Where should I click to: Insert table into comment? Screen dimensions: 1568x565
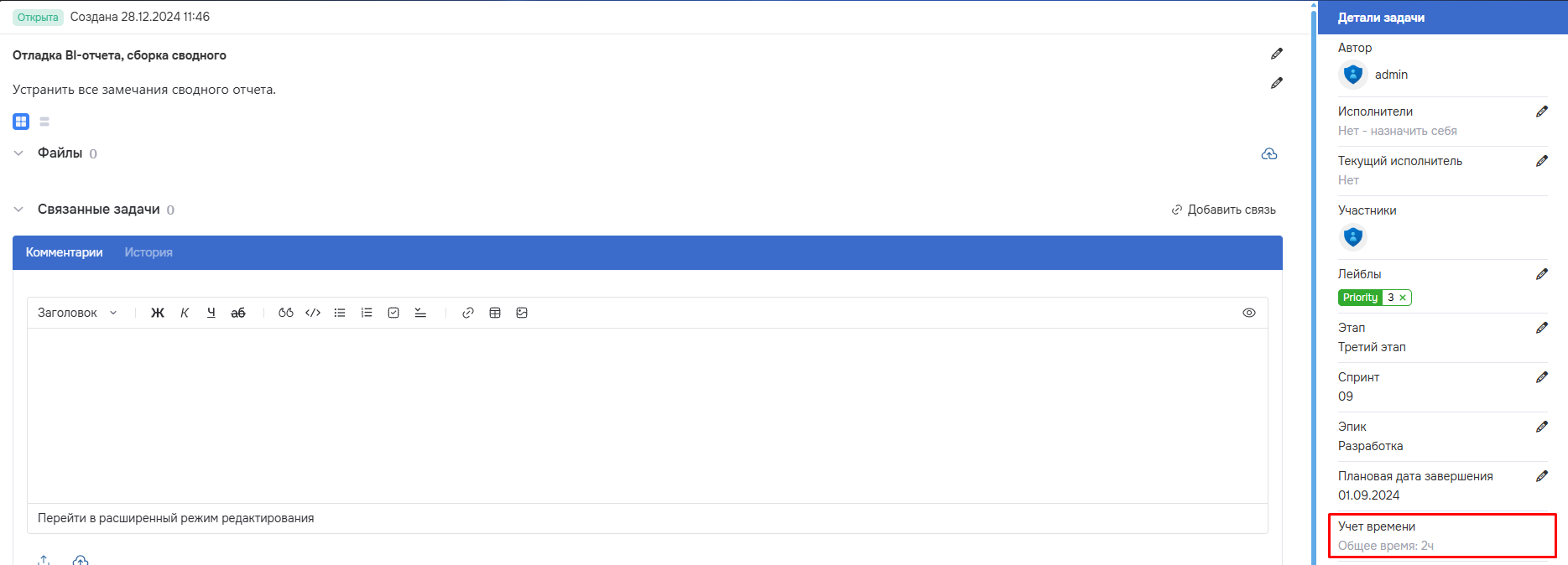(495, 313)
